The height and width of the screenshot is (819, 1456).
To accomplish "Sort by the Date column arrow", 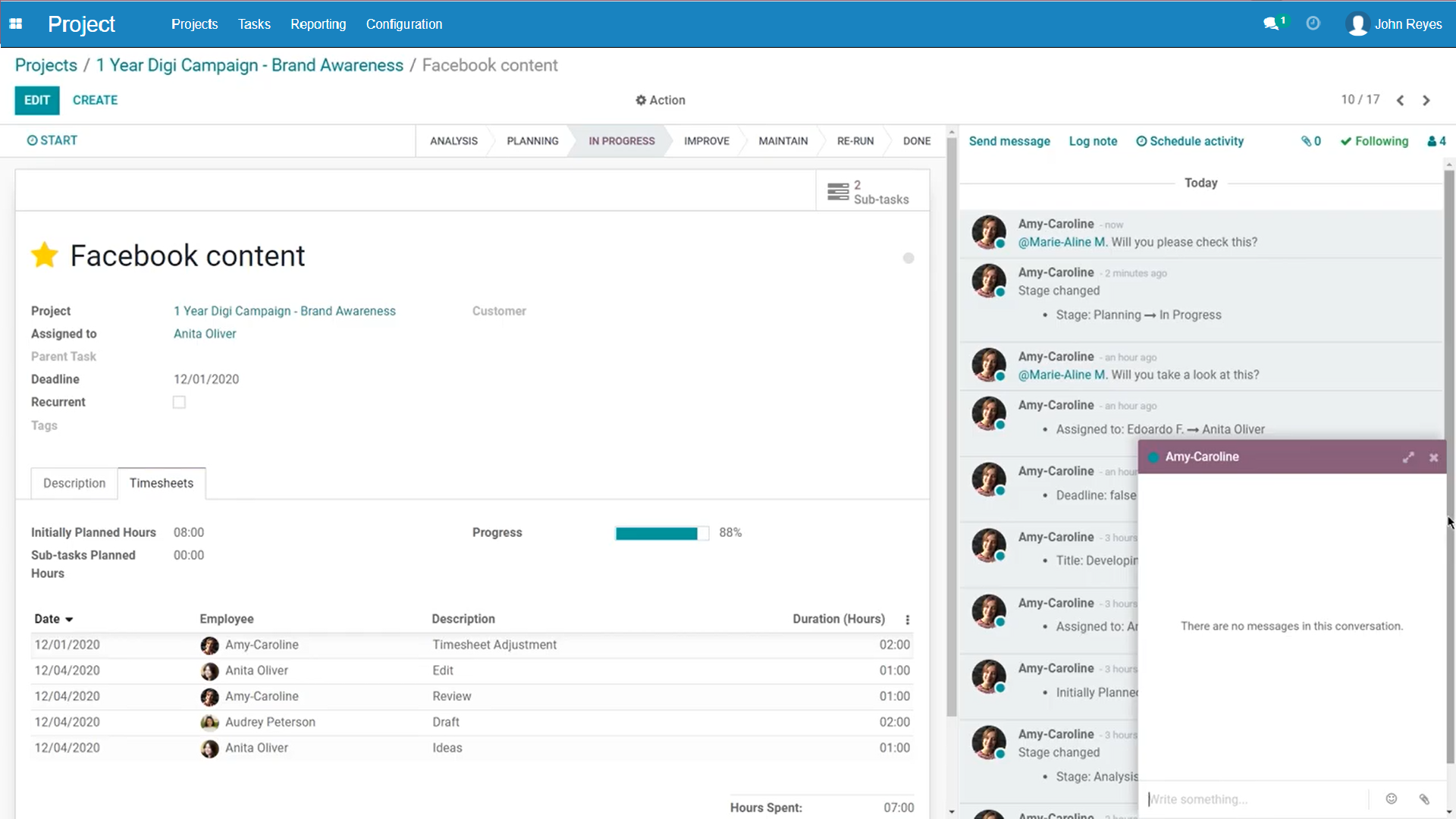I will pyautogui.click(x=69, y=620).
